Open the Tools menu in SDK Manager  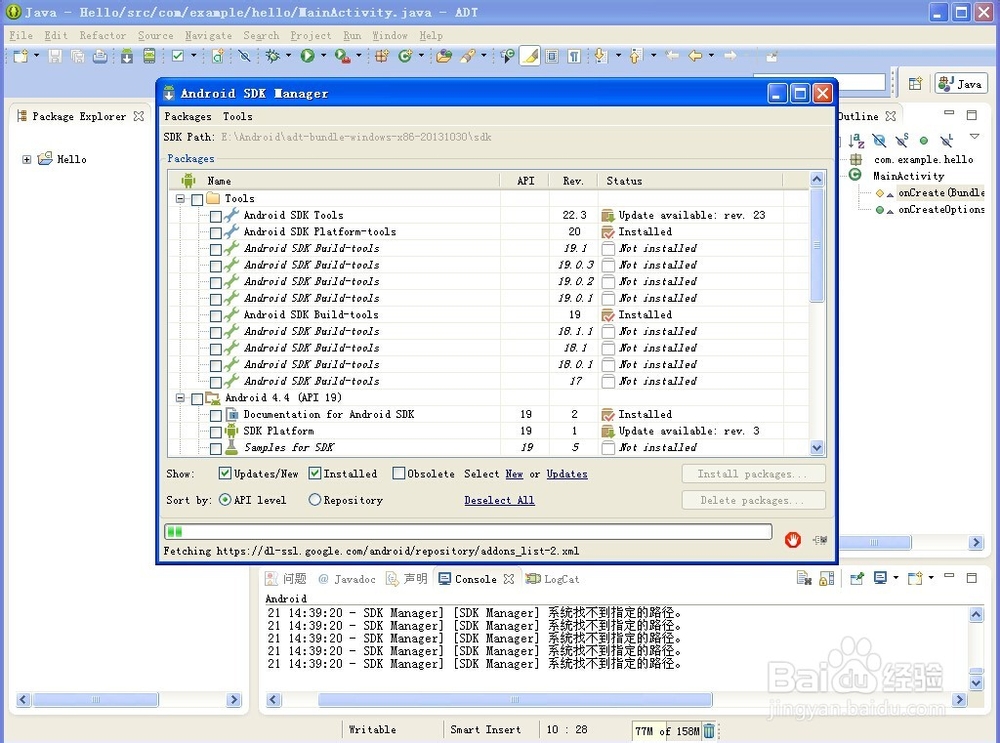237,116
